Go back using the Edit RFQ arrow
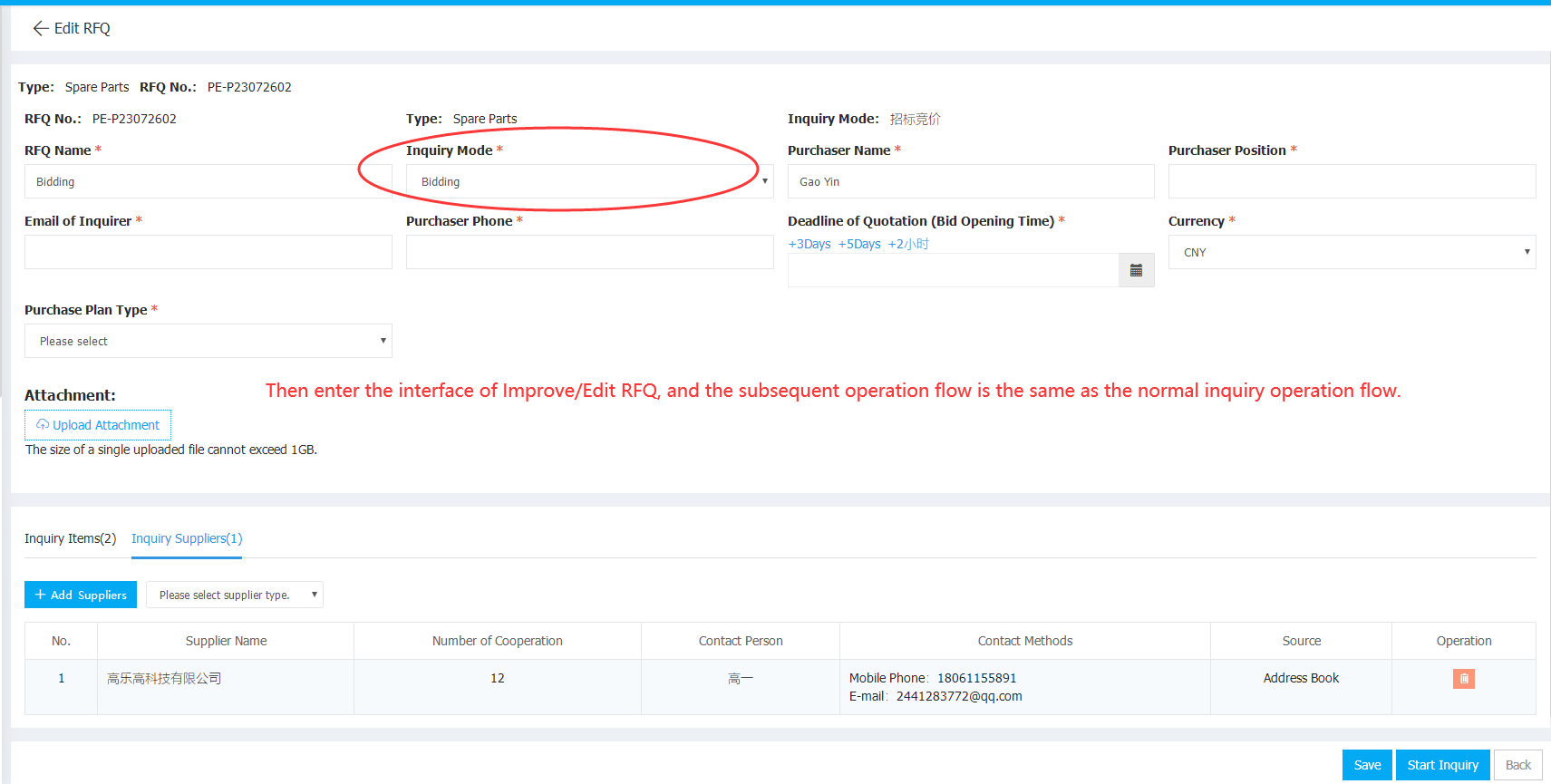Screen dimensions: 1551x784 [40, 28]
